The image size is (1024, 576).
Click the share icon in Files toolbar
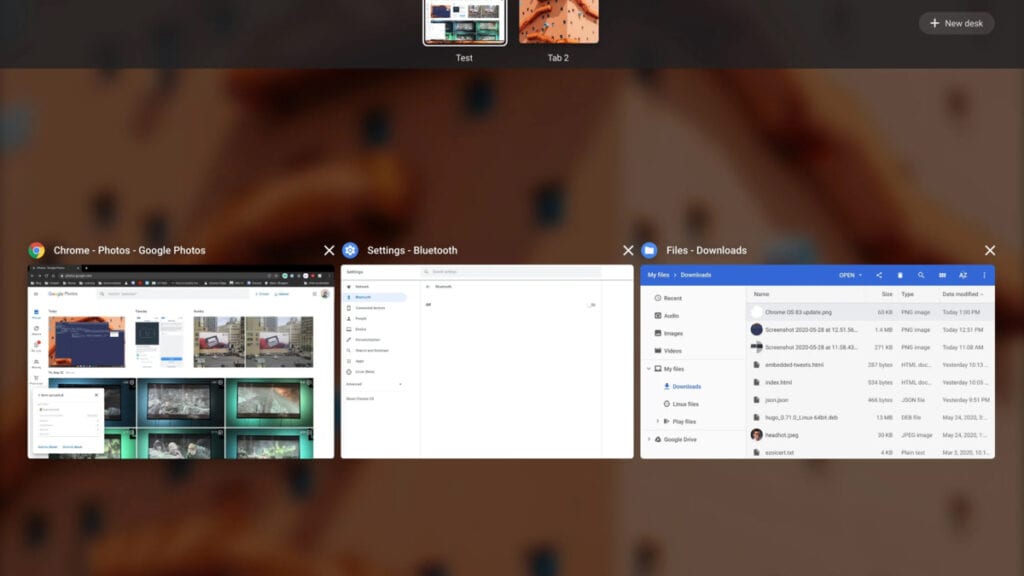879,275
